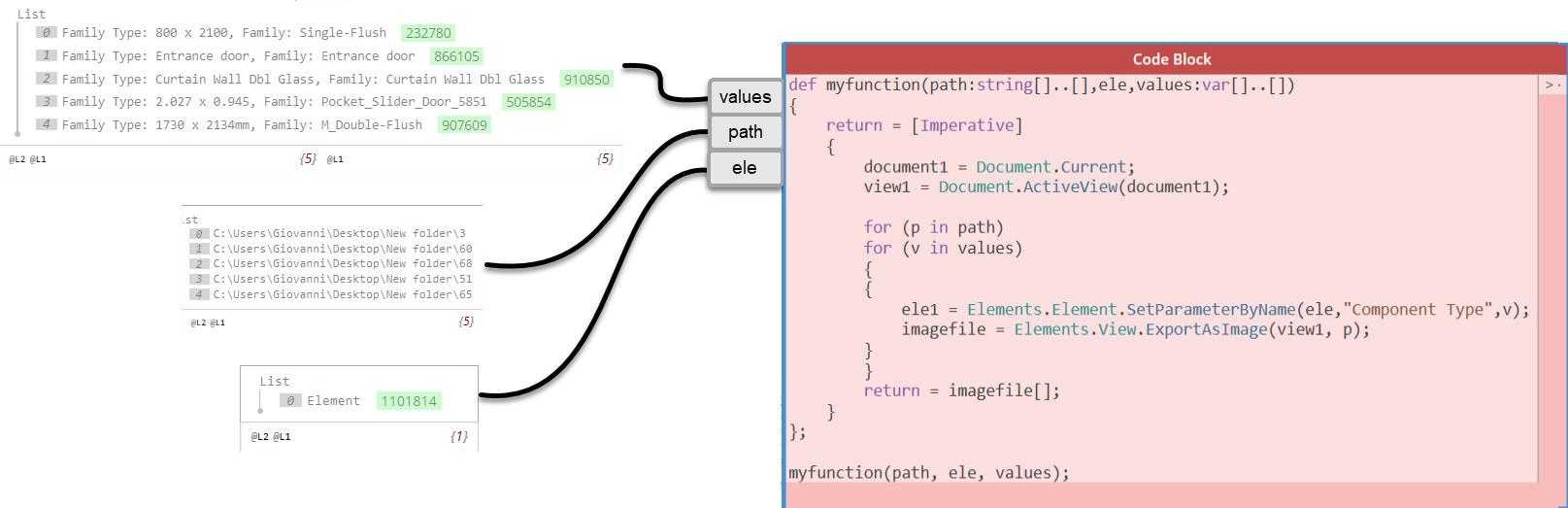Screen dimensions: 1568x508
Task: Click the 'document1 = Document.Current;' code line
Action: [999, 167]
